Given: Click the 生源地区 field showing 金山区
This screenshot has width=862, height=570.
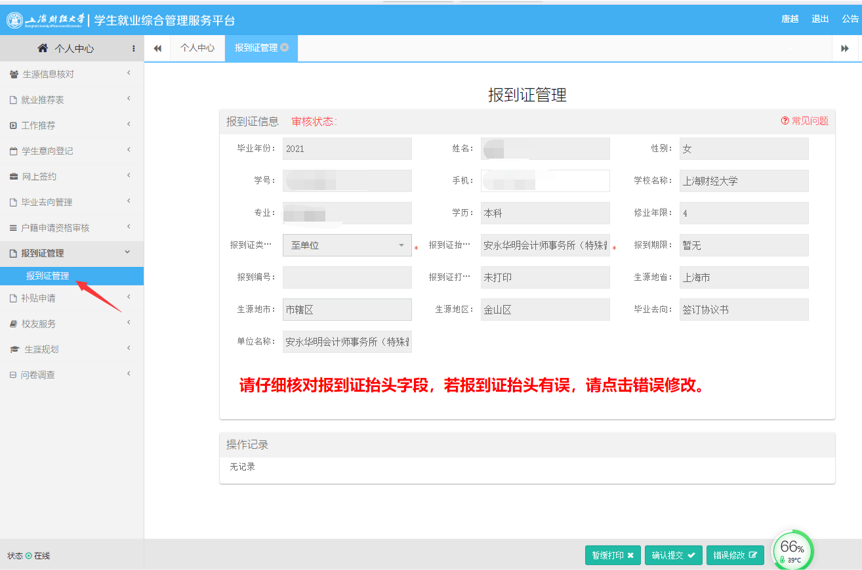Looking at the screenshot, I should point(545,309).
